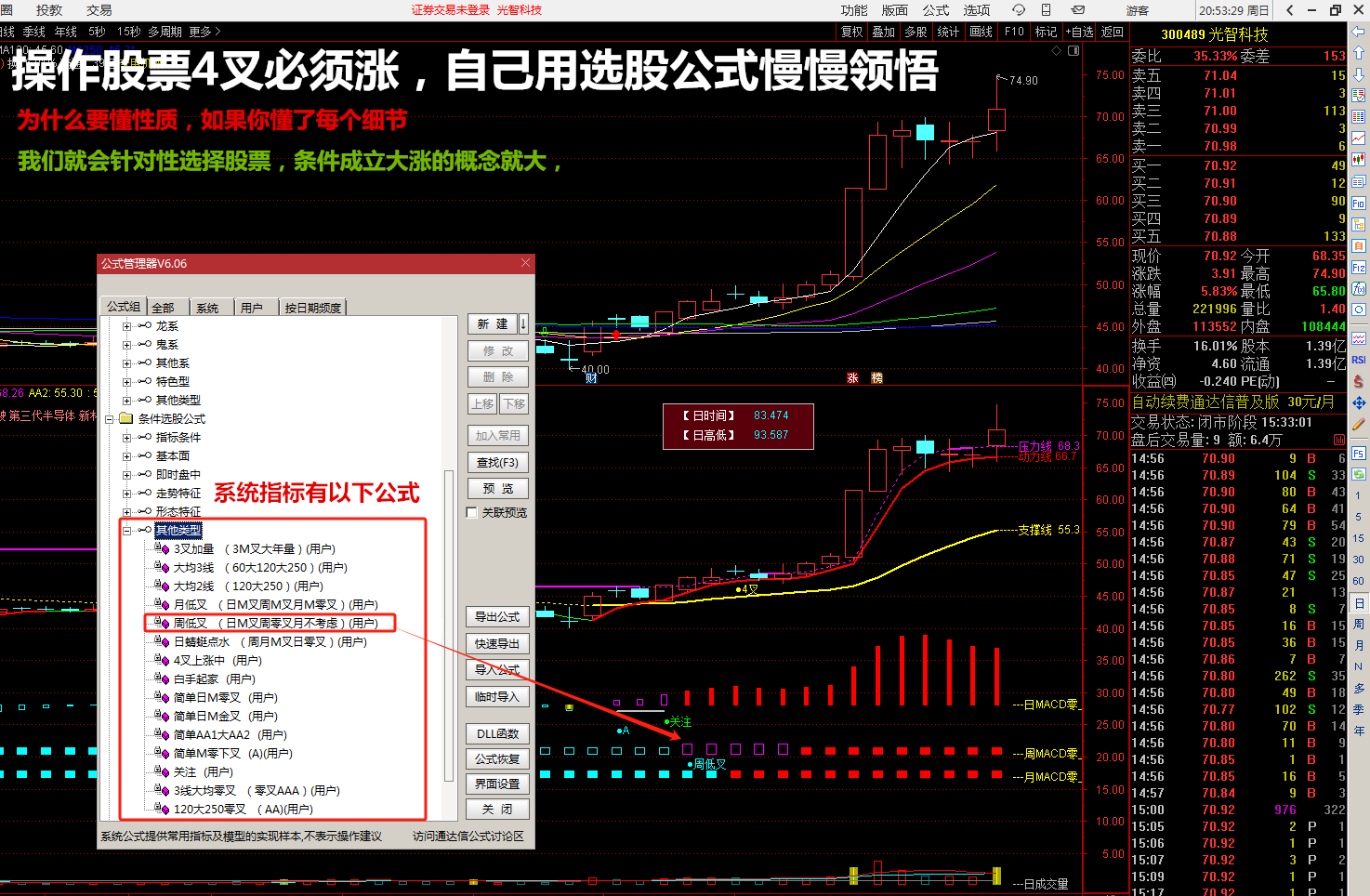Select the pencil drawing tool icon
The image size is (1370, 896).
[1359, 424]
